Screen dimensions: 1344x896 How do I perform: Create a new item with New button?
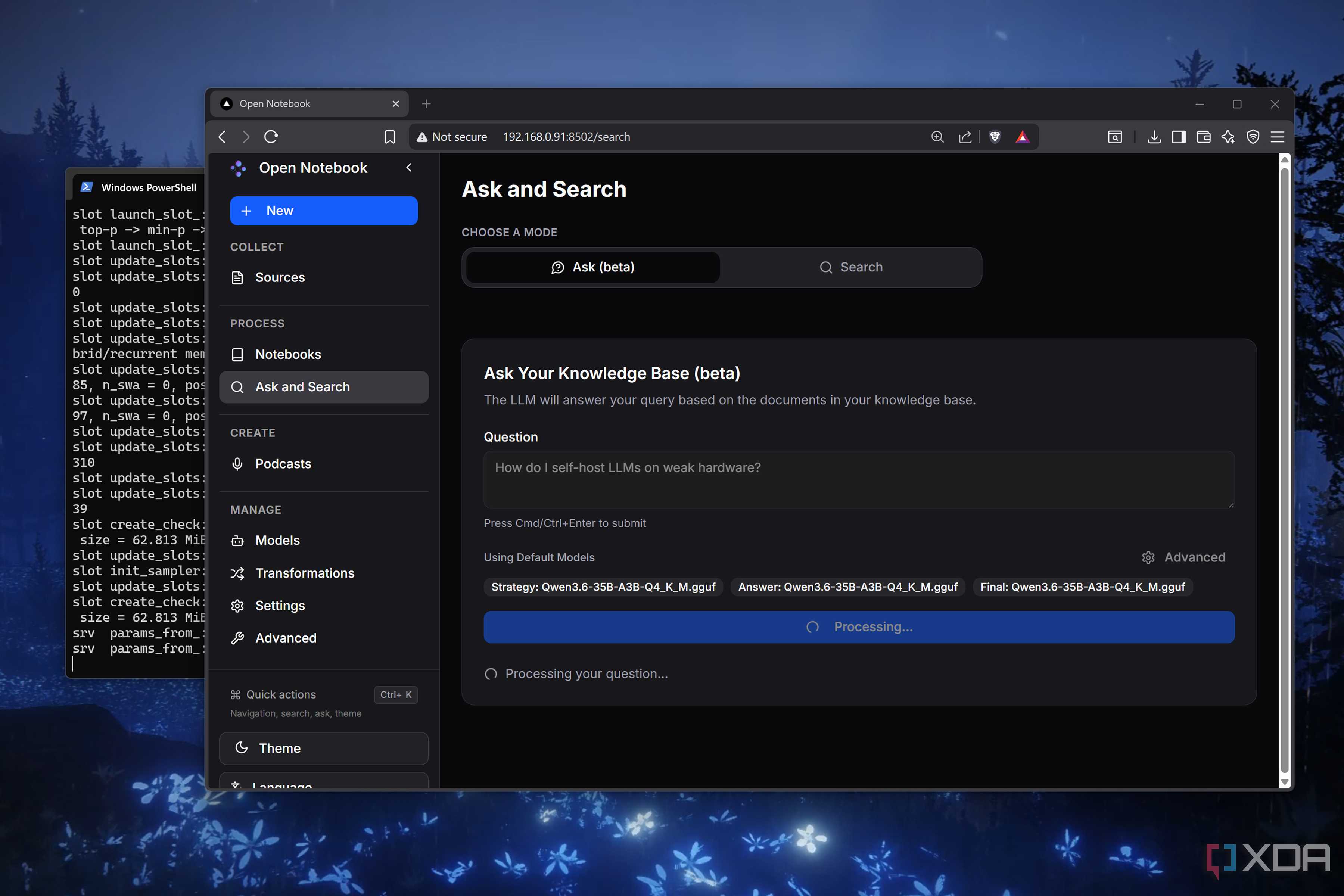point(323,211)
